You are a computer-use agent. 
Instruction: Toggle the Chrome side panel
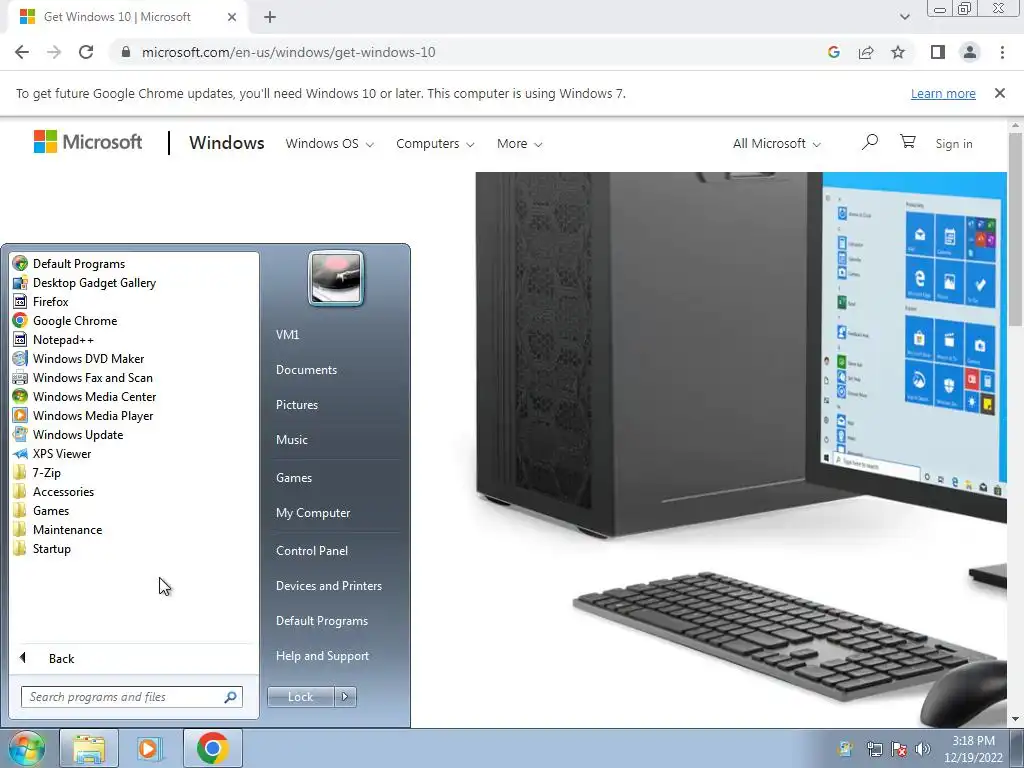coord(938,52)
